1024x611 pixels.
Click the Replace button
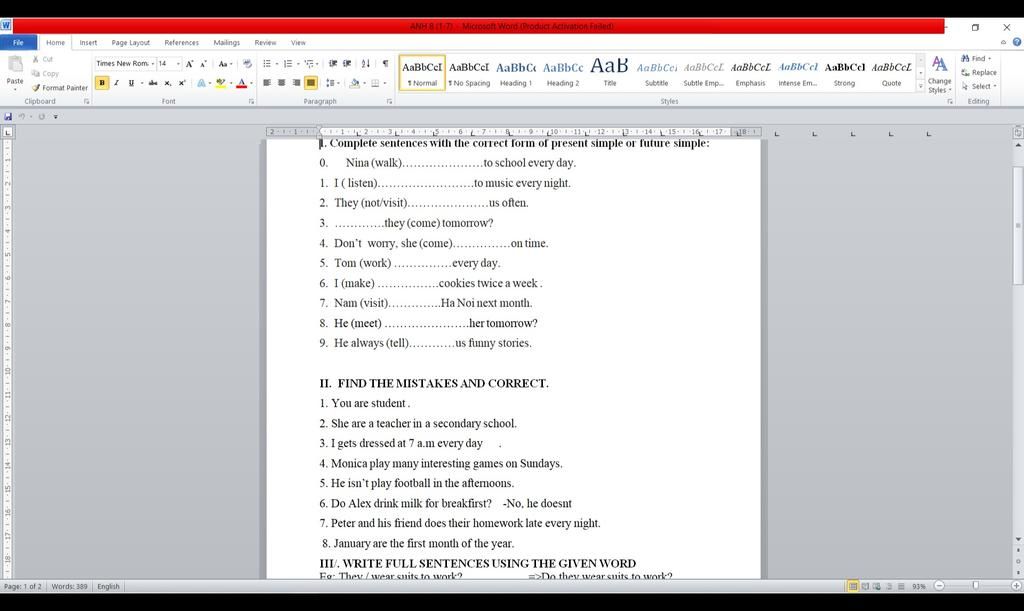tap(979, 72)
